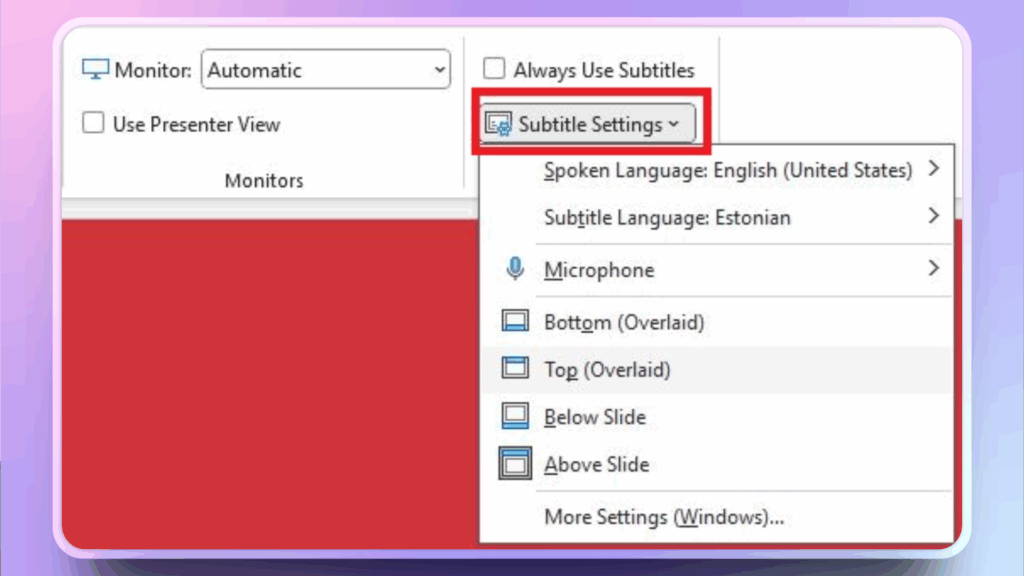Choose Spoken Language: English (United States)
This screenshot has width=1024, height=576.
pyautogui.click(x=727, y=171)
